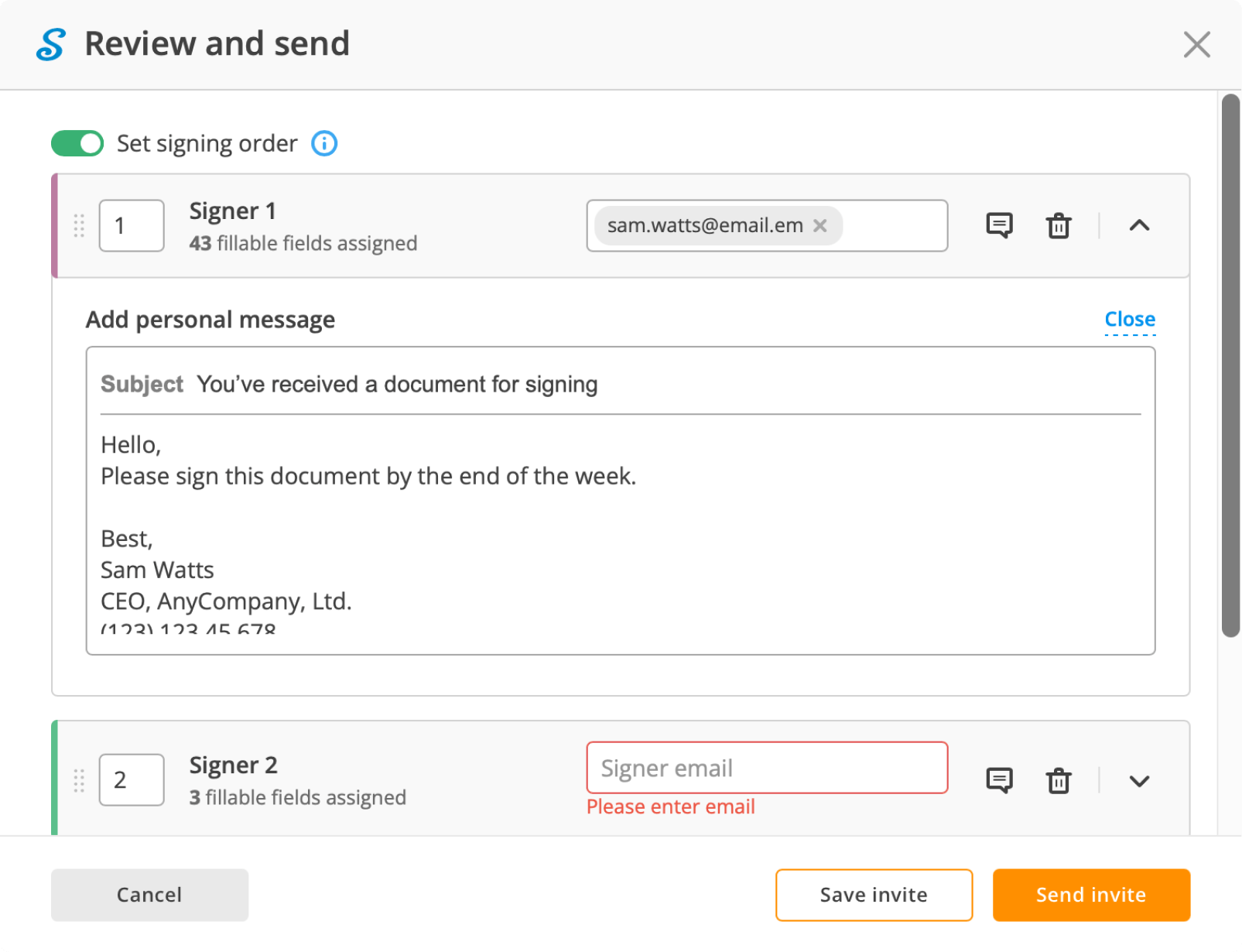Toggle off Set signing order
The image size is (1242, 952).
(x=77, y=143)
